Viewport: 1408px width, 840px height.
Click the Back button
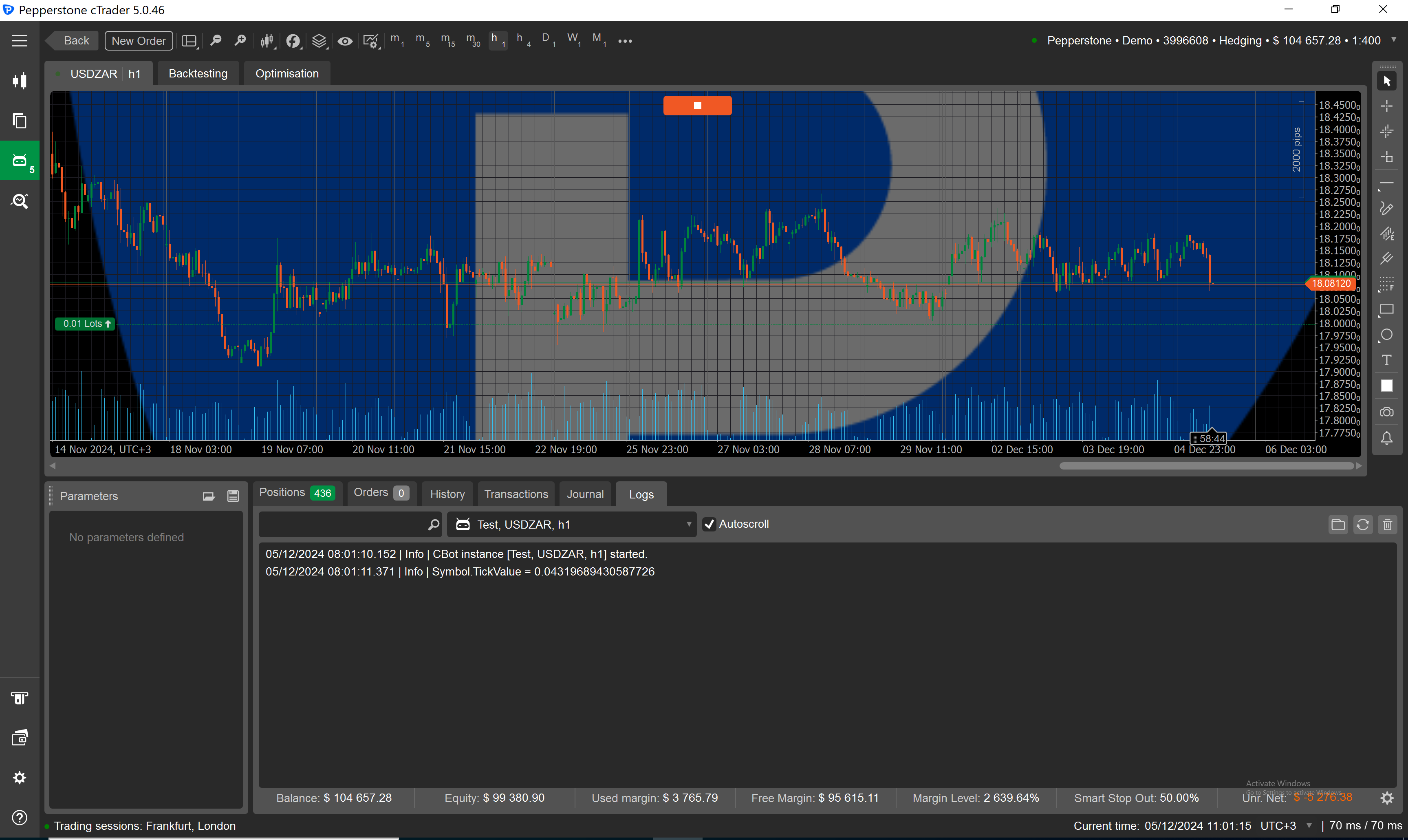pyautogui.click(x=73, y=41)
